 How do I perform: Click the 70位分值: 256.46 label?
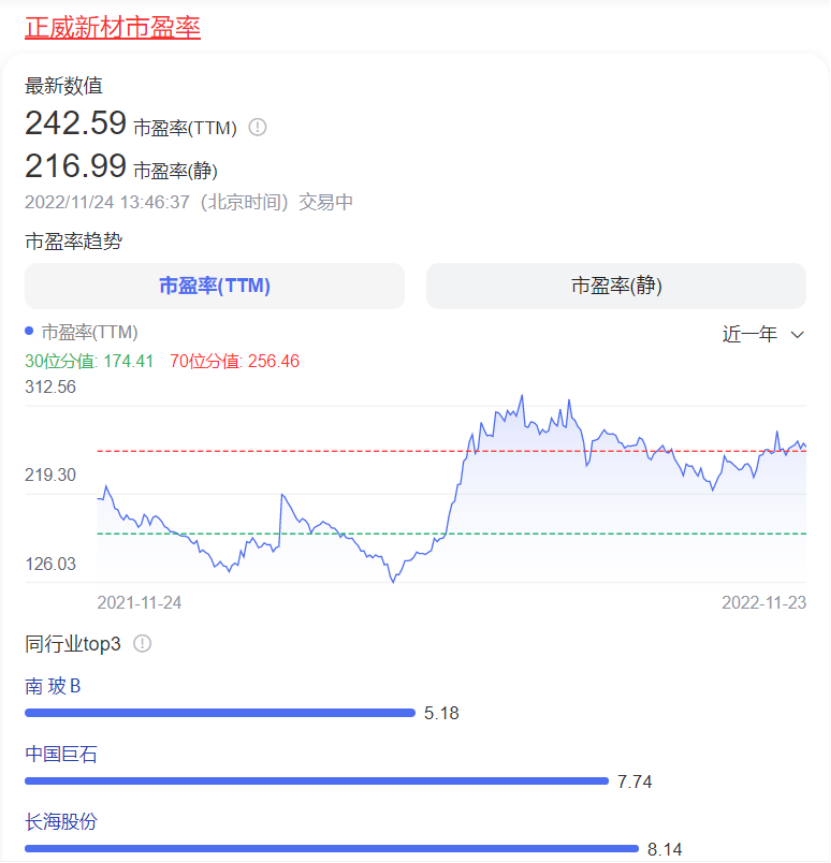click(235, 361)
